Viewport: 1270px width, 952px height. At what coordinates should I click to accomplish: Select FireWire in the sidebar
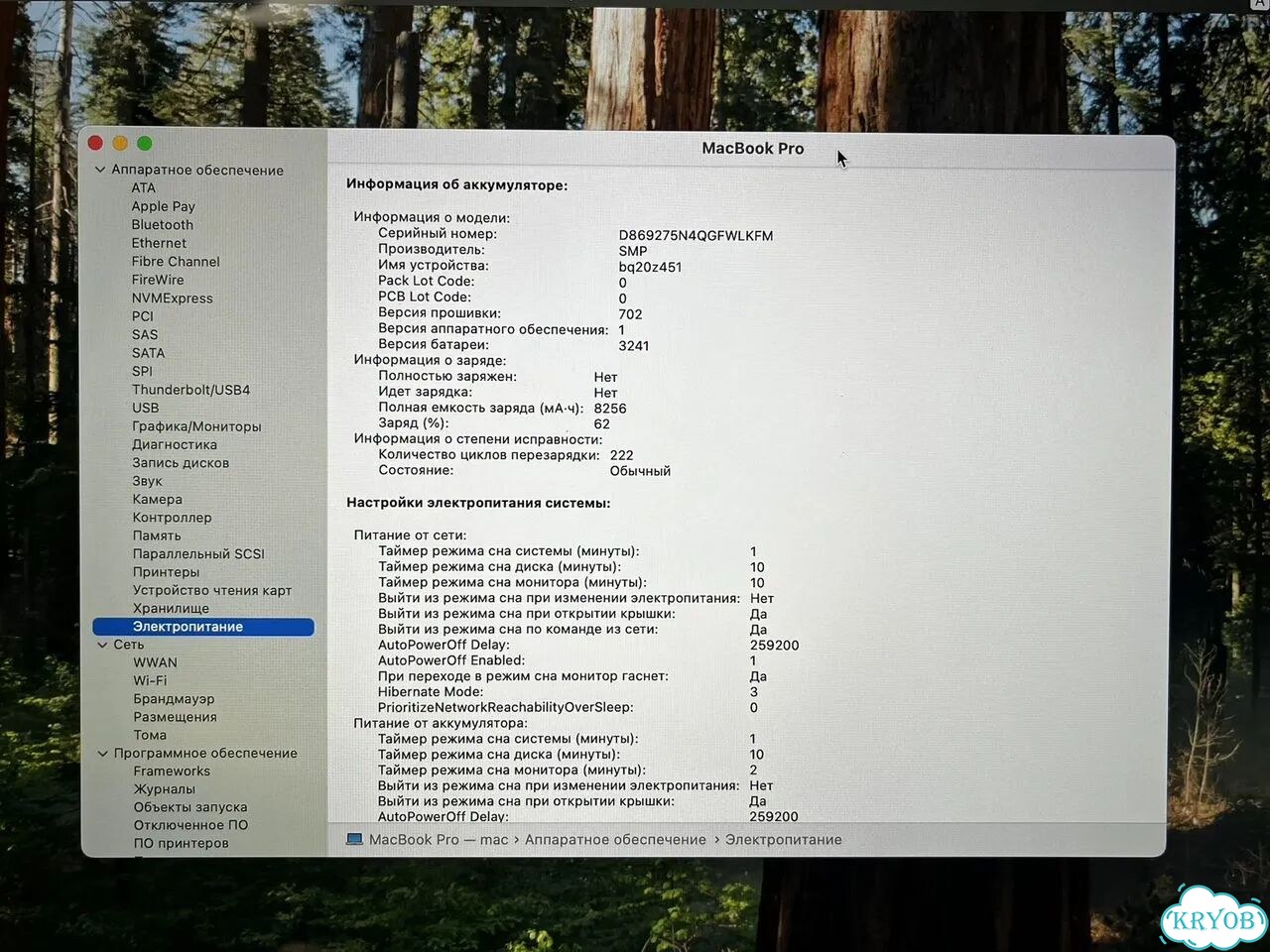[x=158, y=280]
